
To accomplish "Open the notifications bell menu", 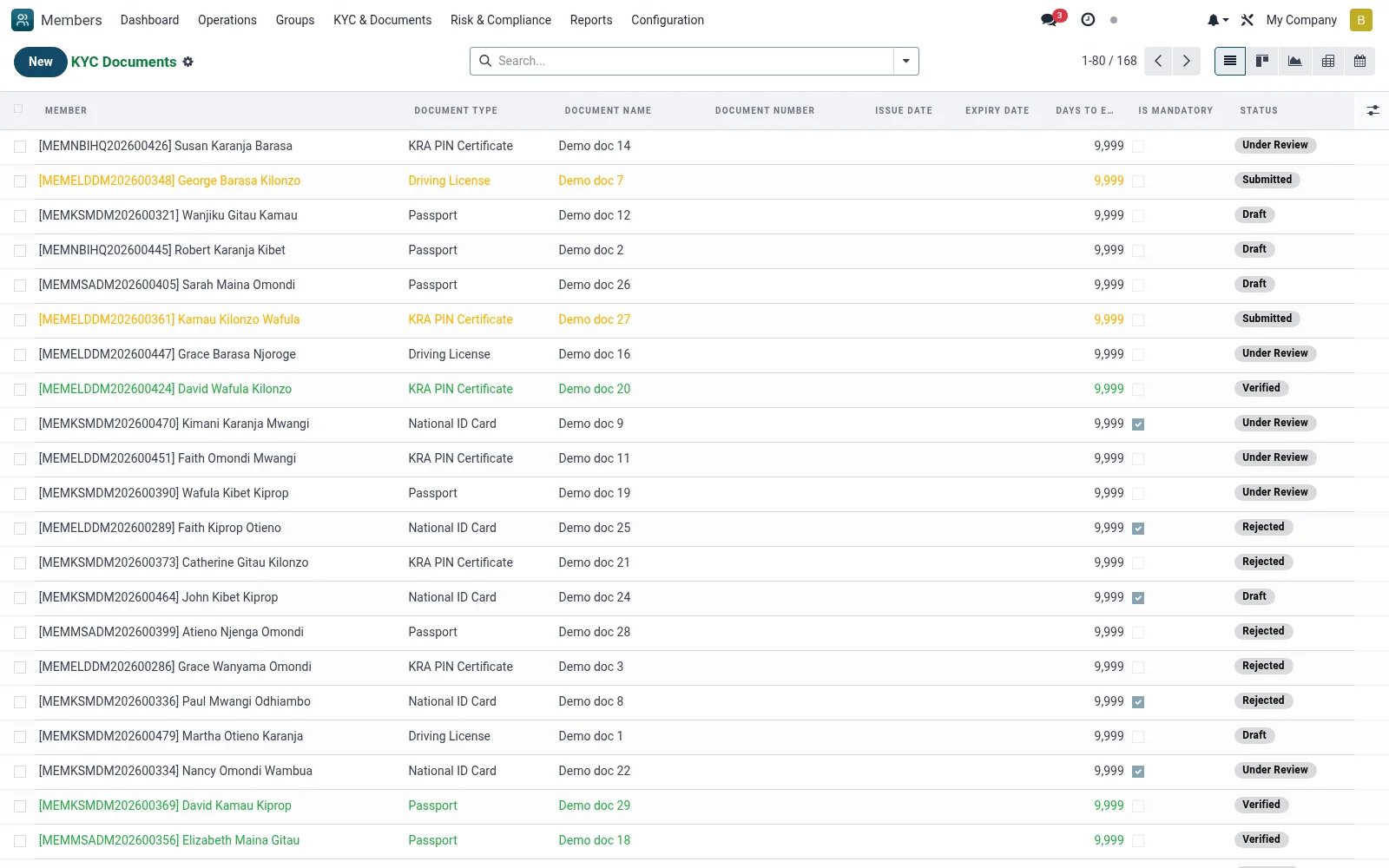I will [1217, 20].
